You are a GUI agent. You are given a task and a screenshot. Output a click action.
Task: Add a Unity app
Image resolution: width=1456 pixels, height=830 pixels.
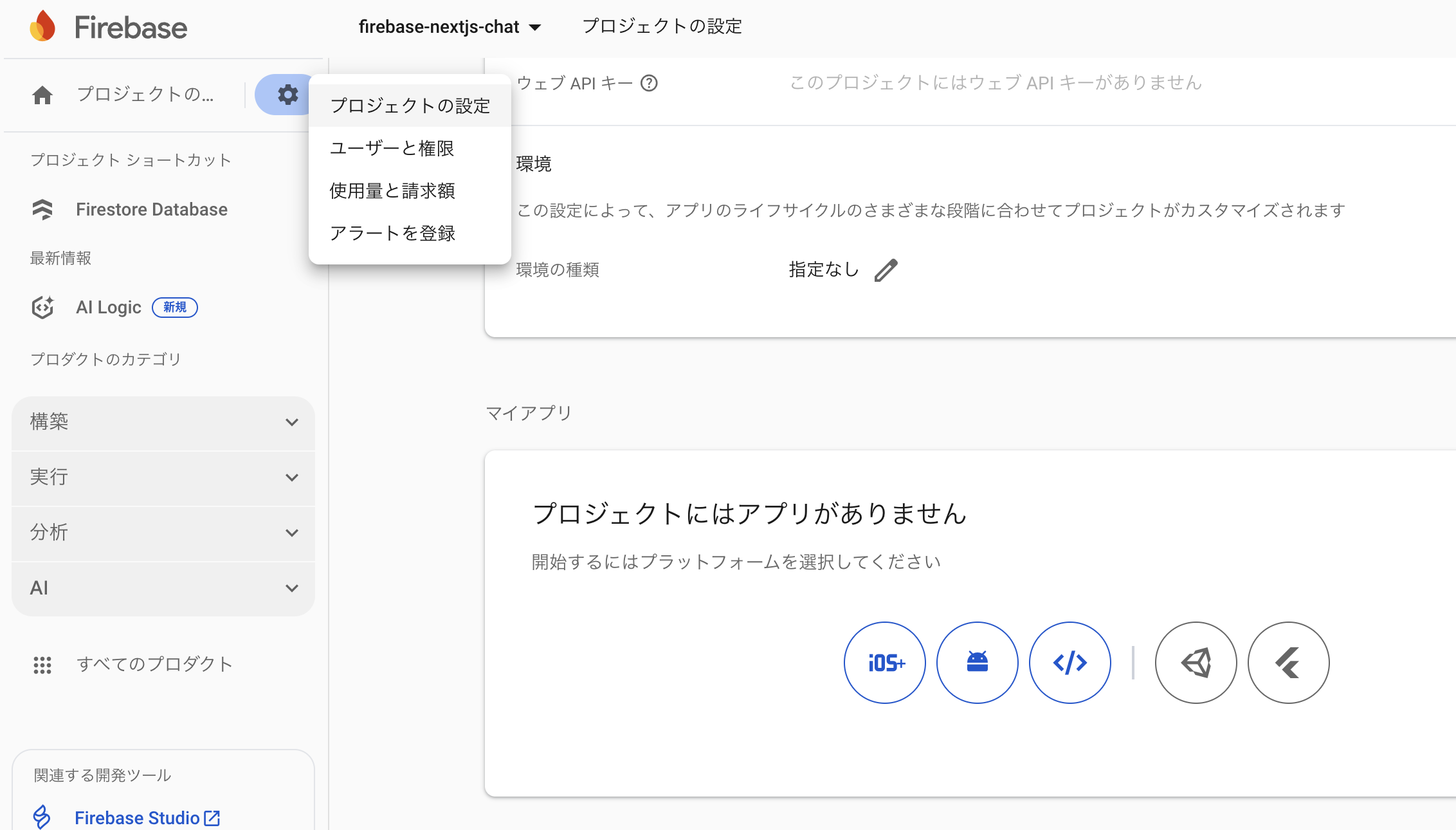click(1196, 663)
